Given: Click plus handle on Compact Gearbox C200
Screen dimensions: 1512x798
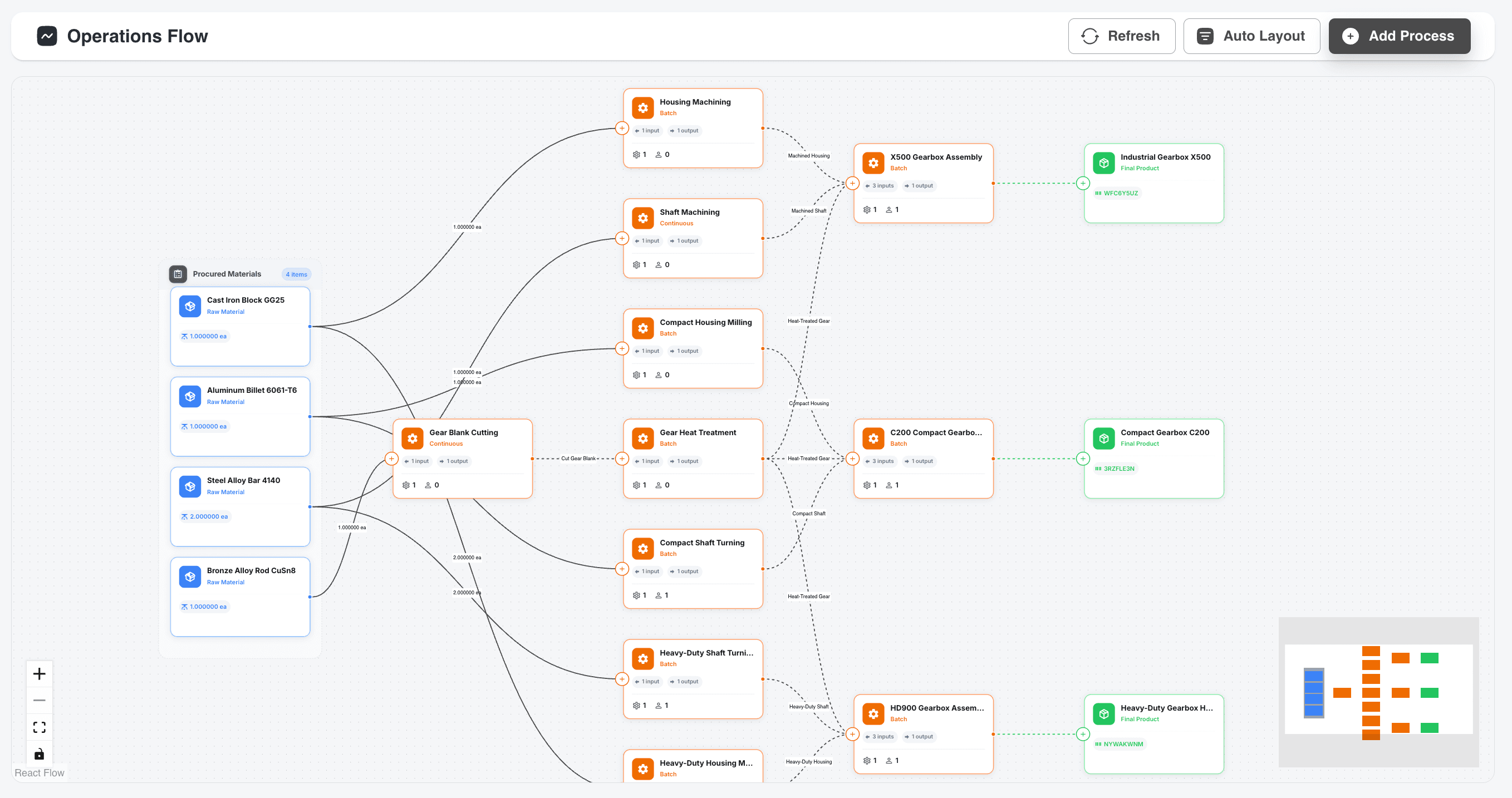Looking at the screenshot, I should tap(1083, 459).
